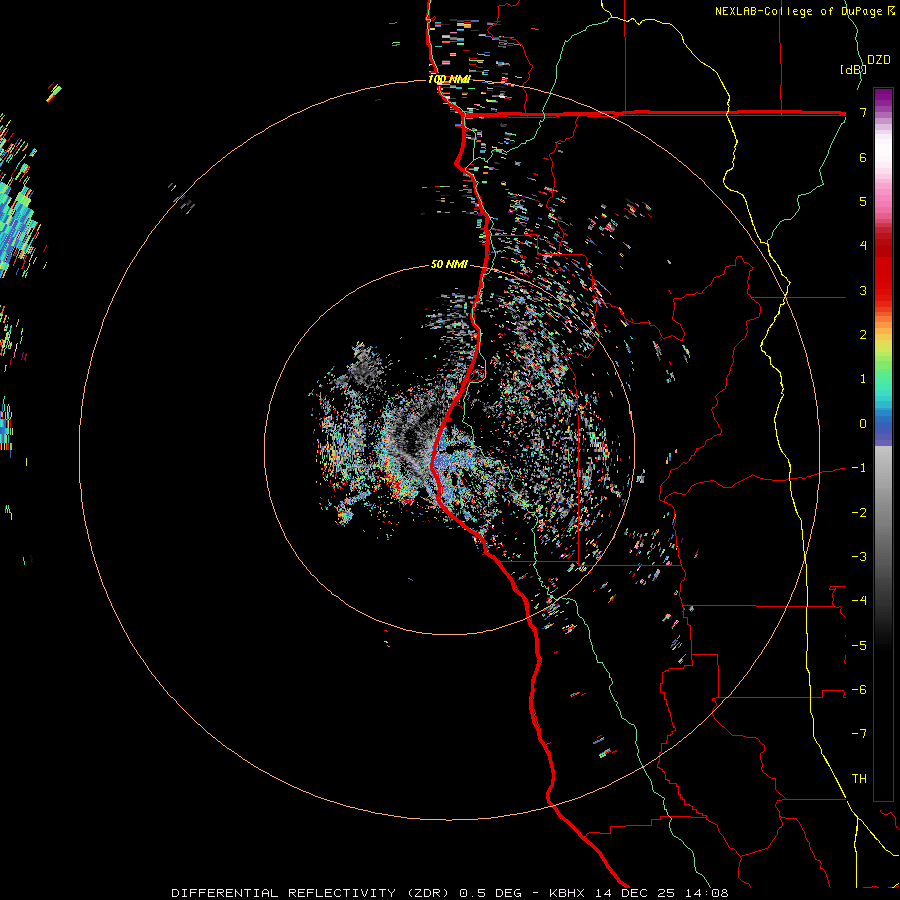Select the 100 NMI range ring label
This screenshot has width=900, height=900.
pyautogui.click(x=449, y=79)
